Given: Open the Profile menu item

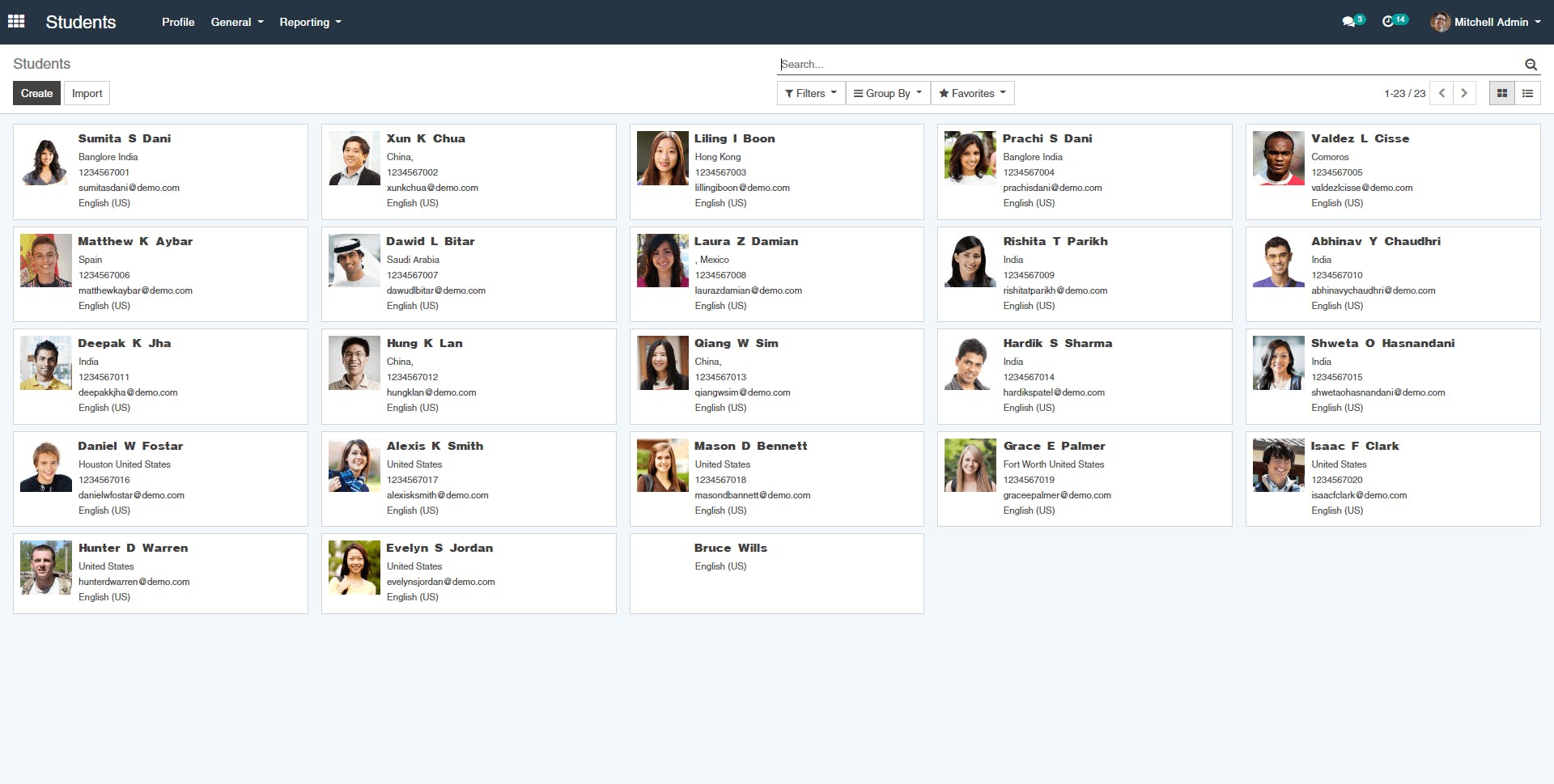Looking at the screenshot, I should [178, 22].
